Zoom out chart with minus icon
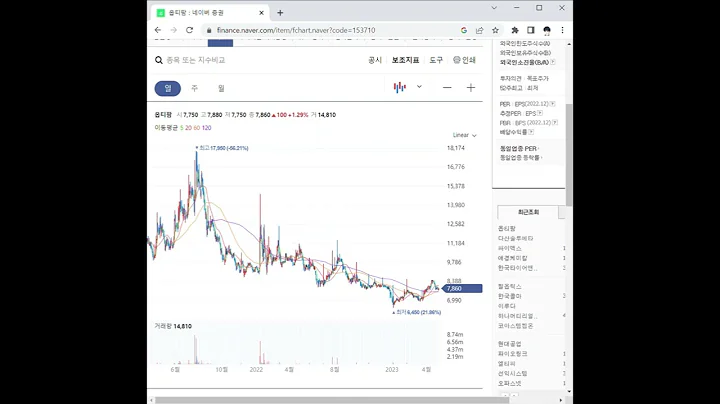This screenshot has width=720, height=404. [447, 87]
